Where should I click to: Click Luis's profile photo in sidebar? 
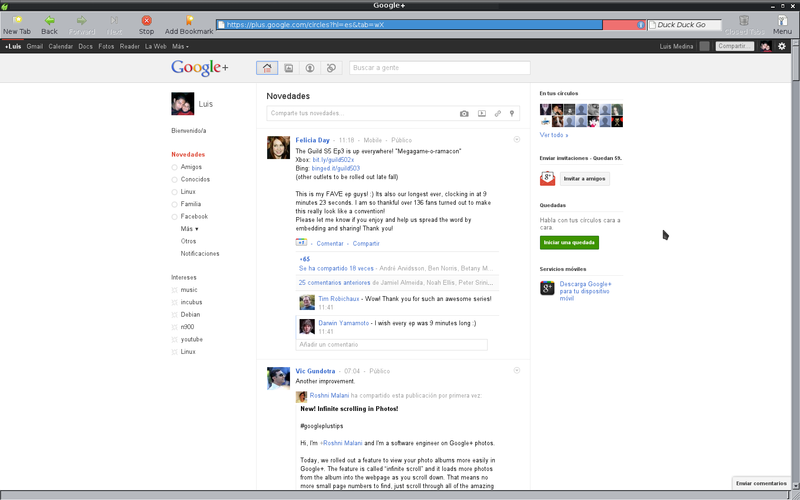click(183, 104)
